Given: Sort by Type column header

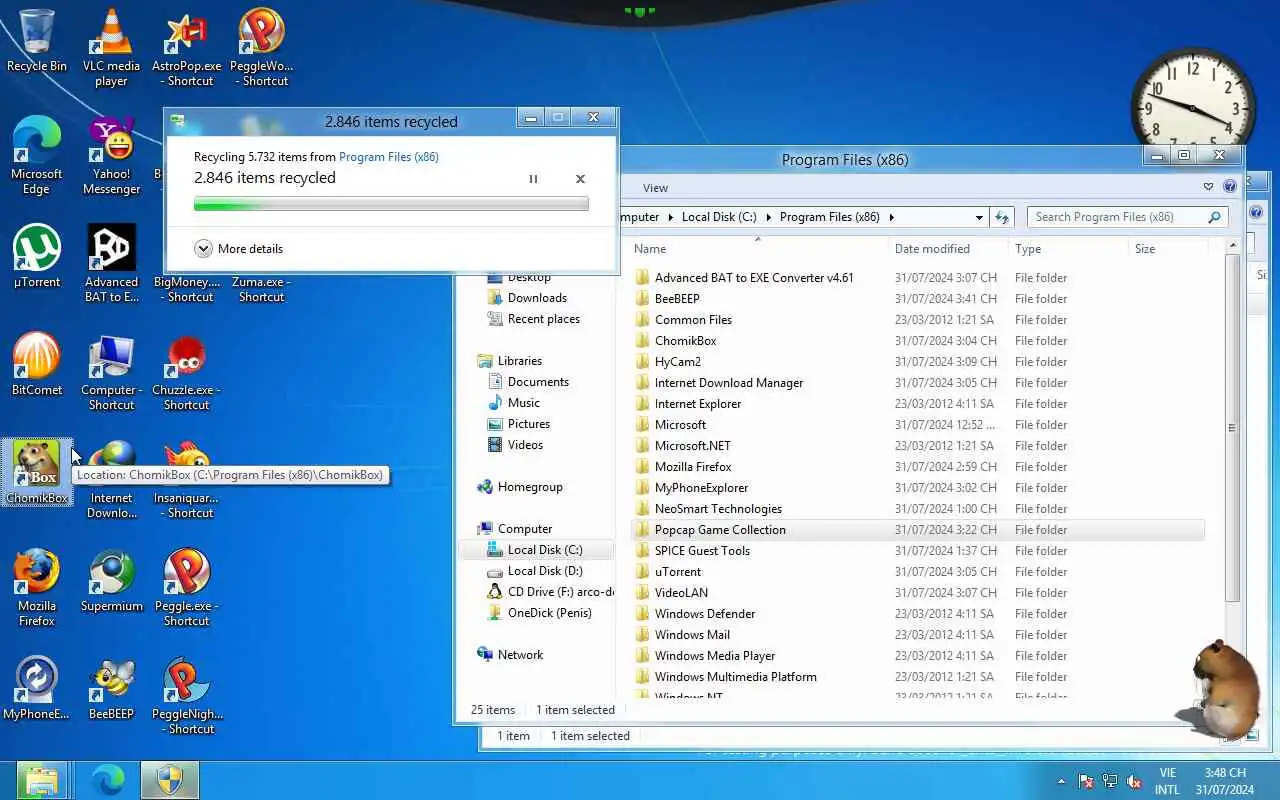Looking at the screenshot, I should tap(1068, 249).
